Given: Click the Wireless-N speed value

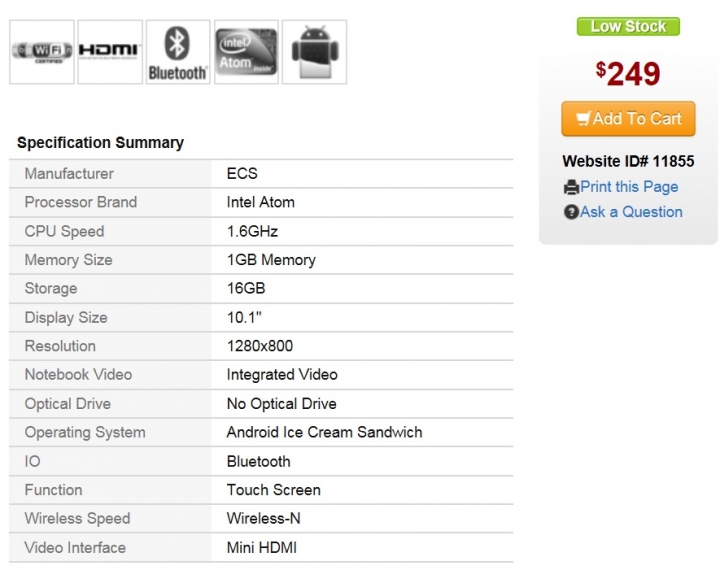Looking at the screenshot, I should [264, 519].
